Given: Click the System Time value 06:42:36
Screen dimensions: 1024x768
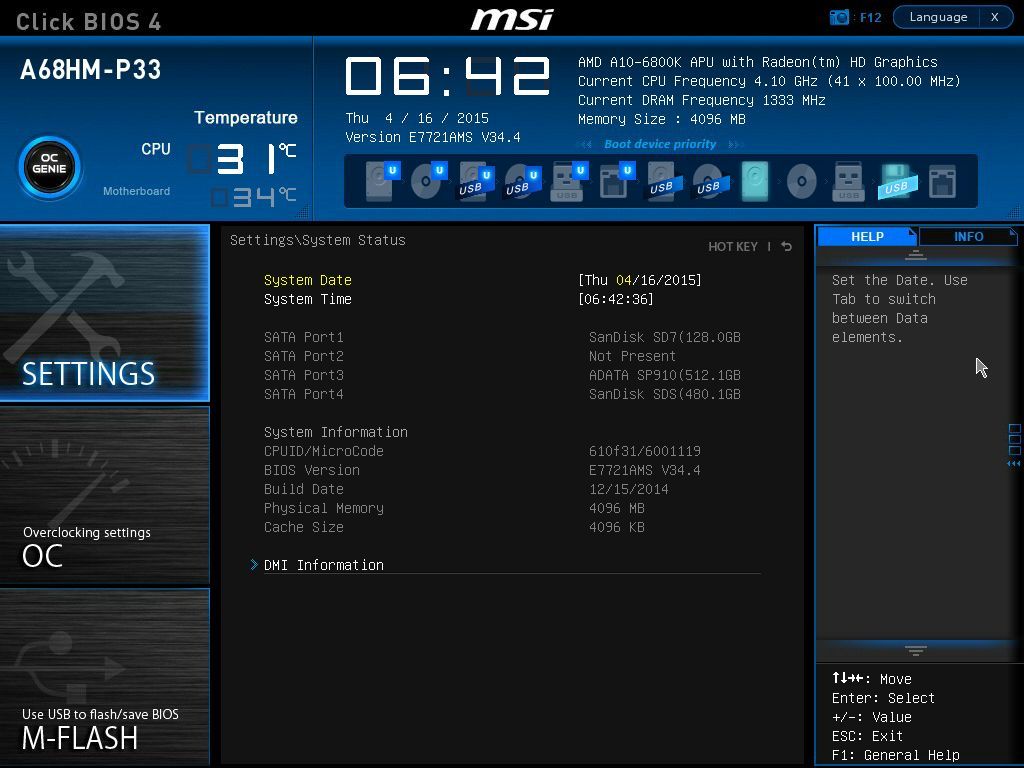Looking at the screenshot, I should click(616, 299).
